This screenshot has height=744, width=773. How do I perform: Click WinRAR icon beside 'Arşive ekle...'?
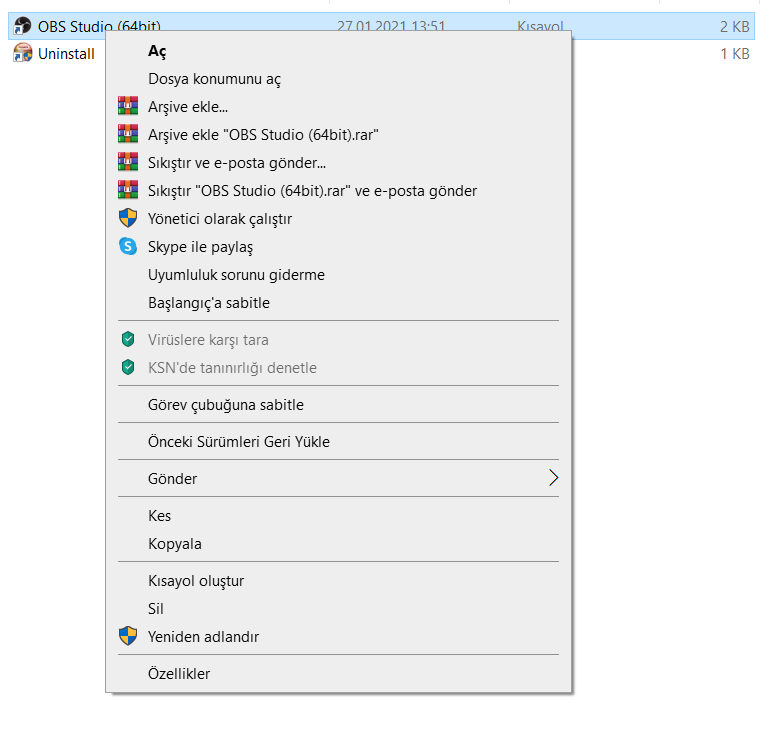coord(128,106)
